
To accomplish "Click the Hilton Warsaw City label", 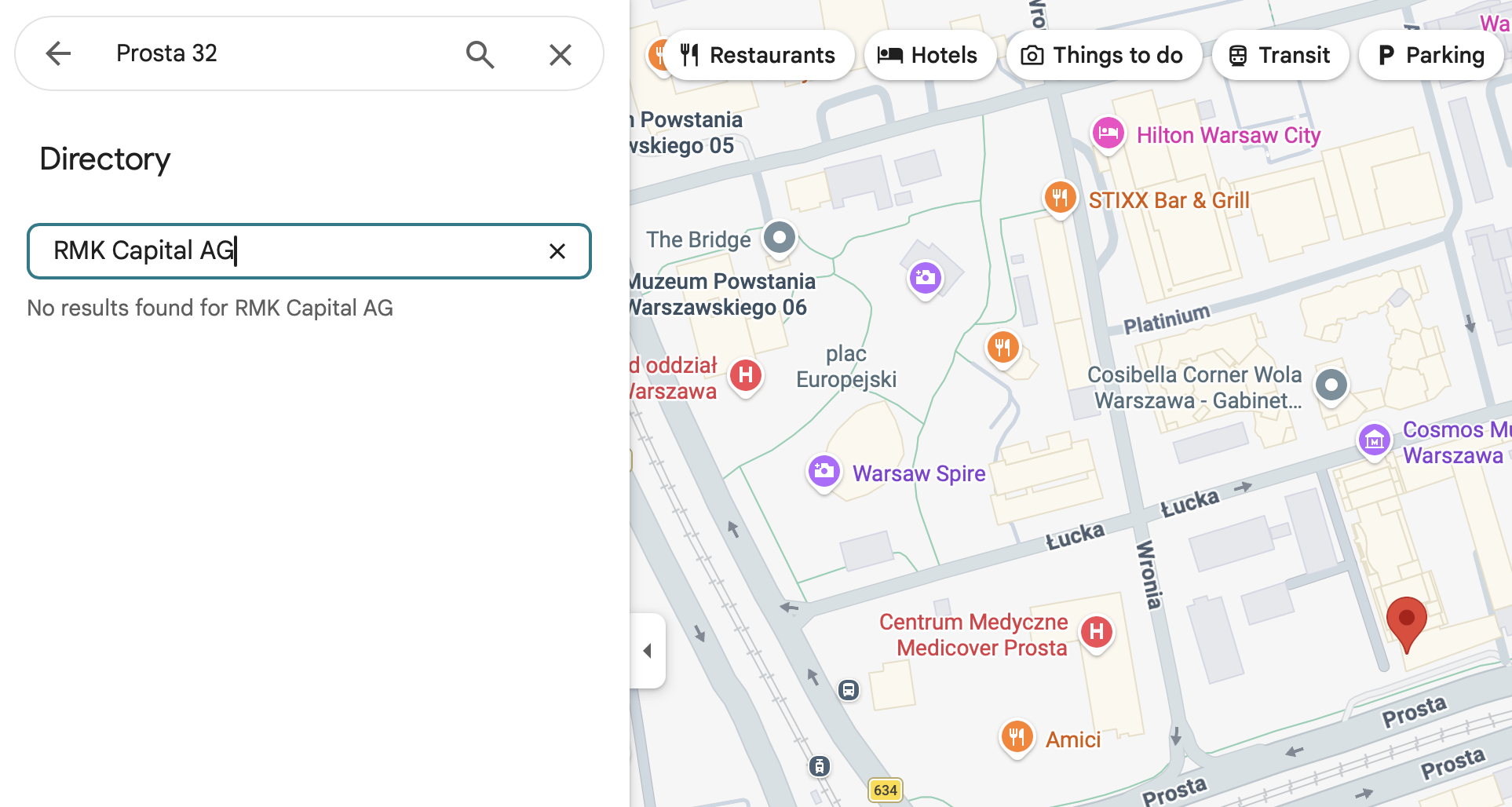I will coord(1229,136).
